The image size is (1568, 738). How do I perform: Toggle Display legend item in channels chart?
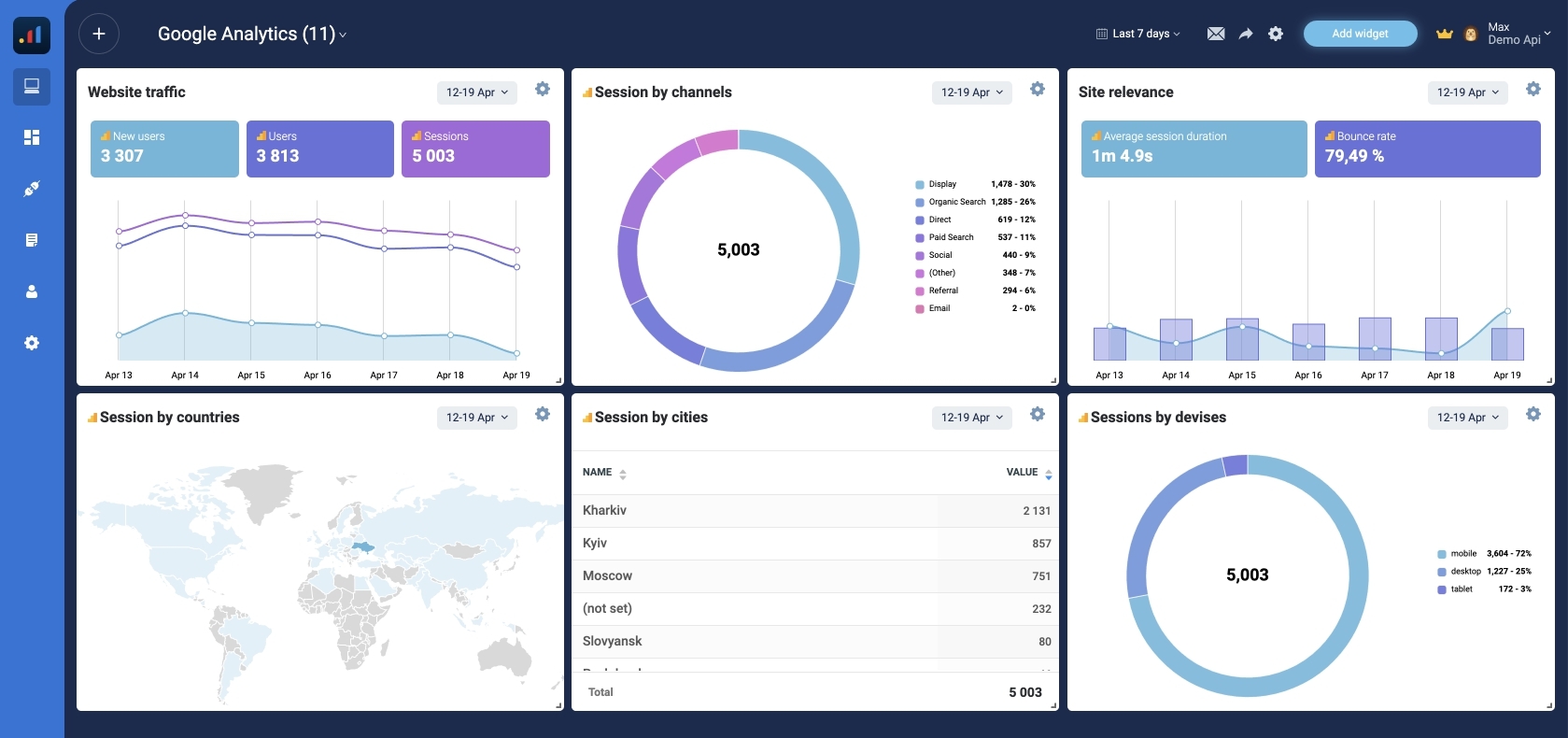[x=941, y=184]
